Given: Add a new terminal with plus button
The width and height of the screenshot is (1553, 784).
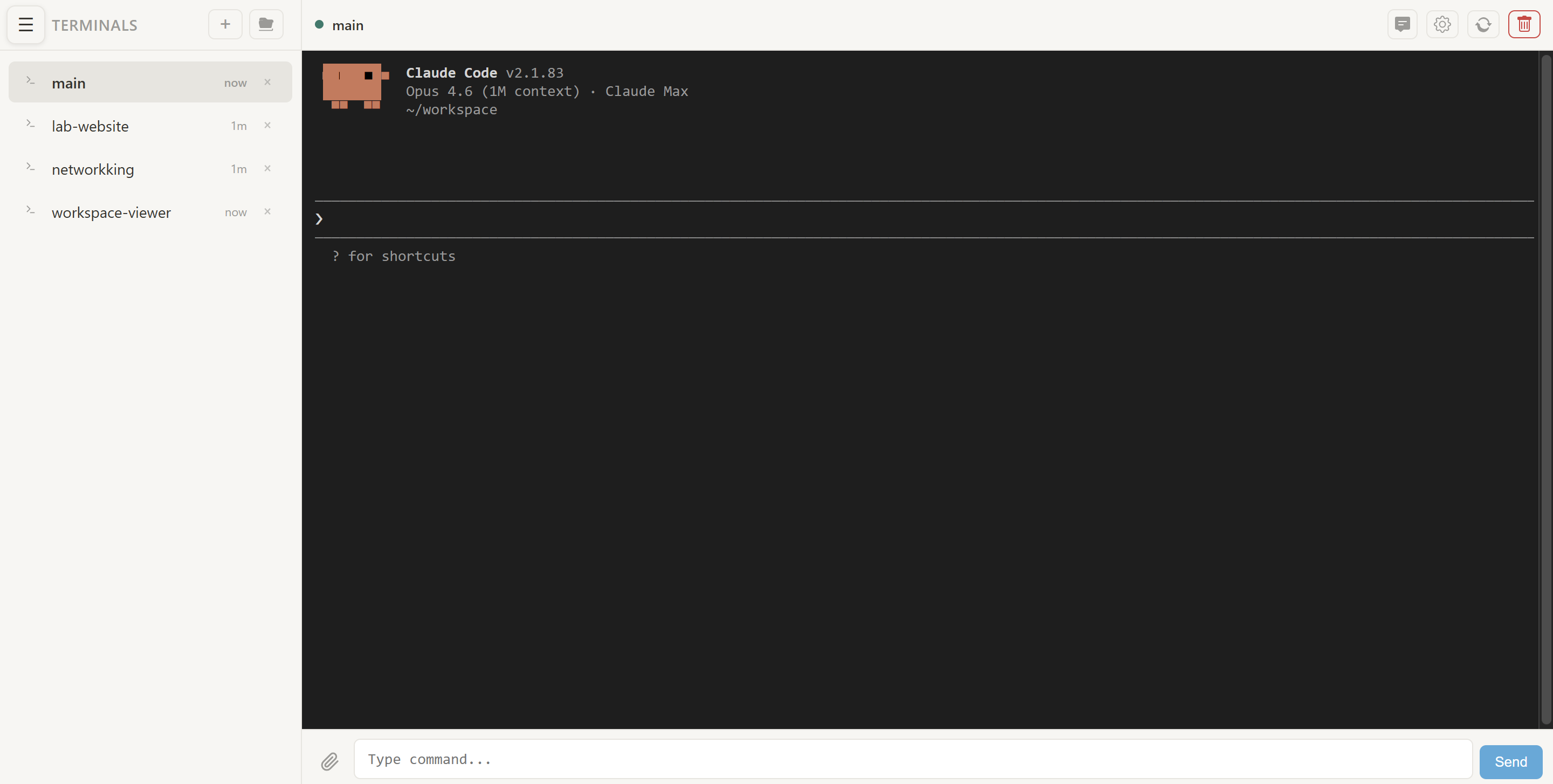Looking at the screenshot, I should pos(225,25).
